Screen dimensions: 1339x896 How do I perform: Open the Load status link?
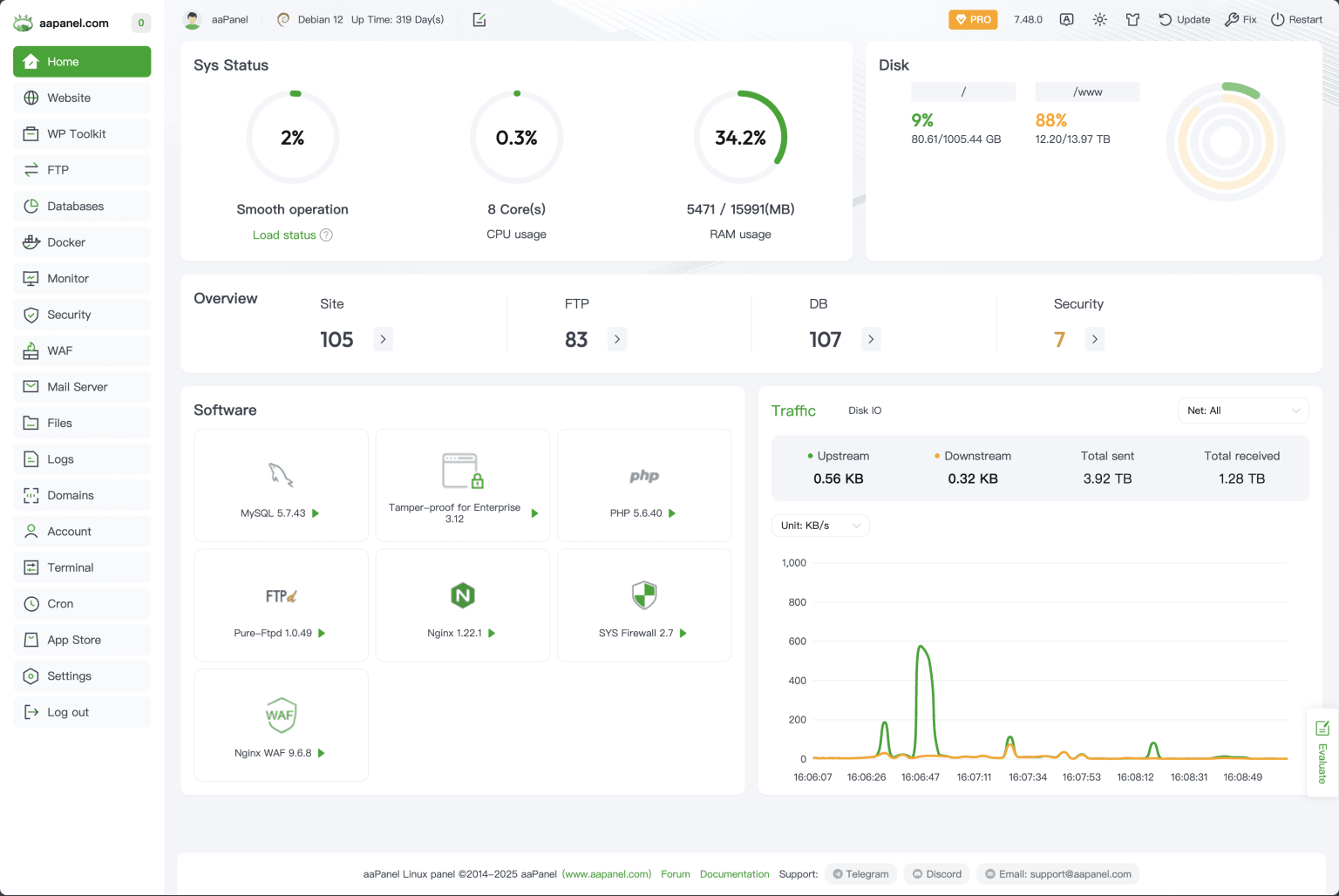coord(285,234)
